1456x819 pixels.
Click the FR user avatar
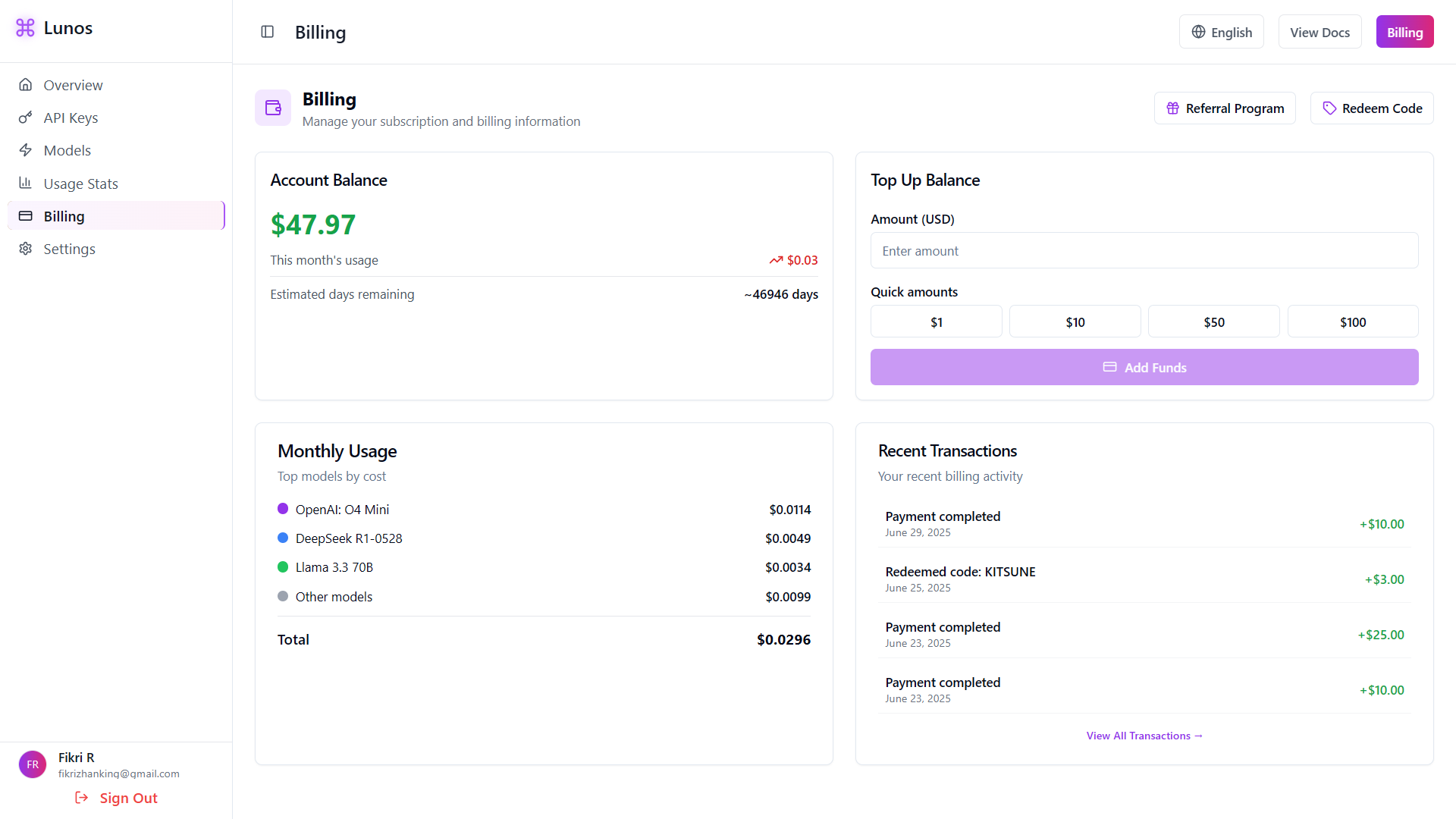33,764
